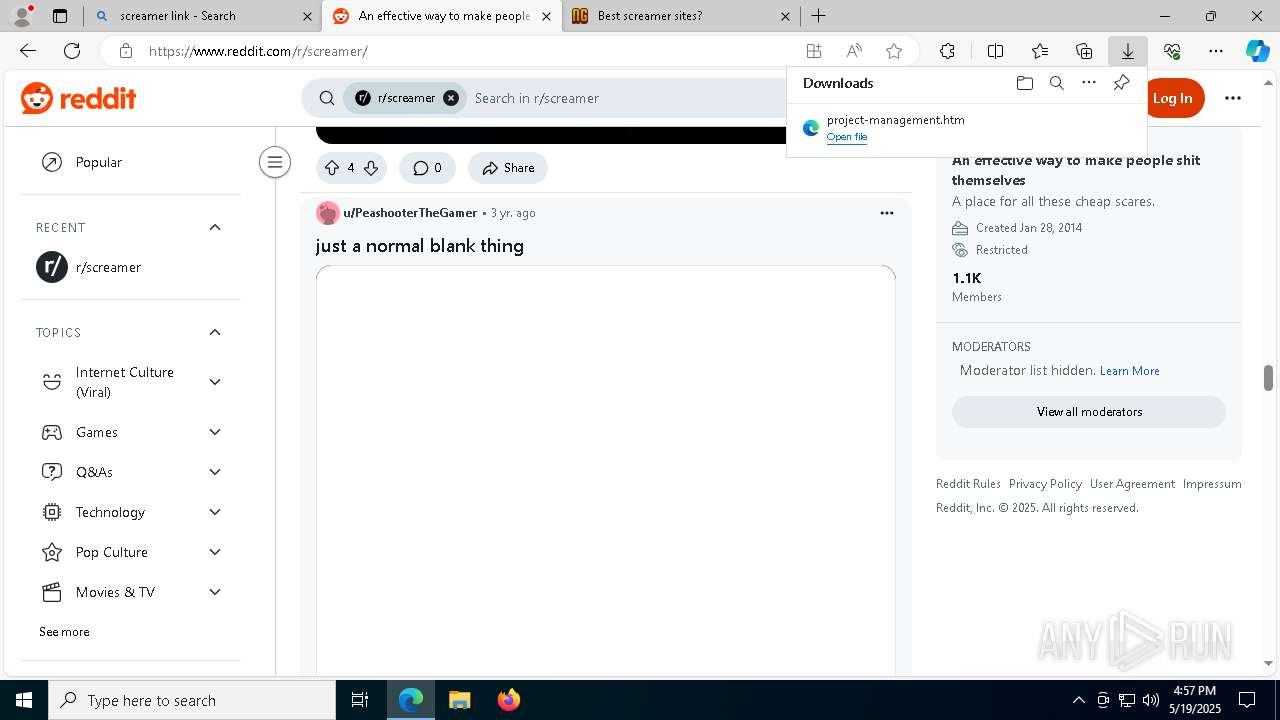This screenshot has height=720, width=1280.
Task: Switch to 'Best screamer sites?' tab
Action: point(680,16)
